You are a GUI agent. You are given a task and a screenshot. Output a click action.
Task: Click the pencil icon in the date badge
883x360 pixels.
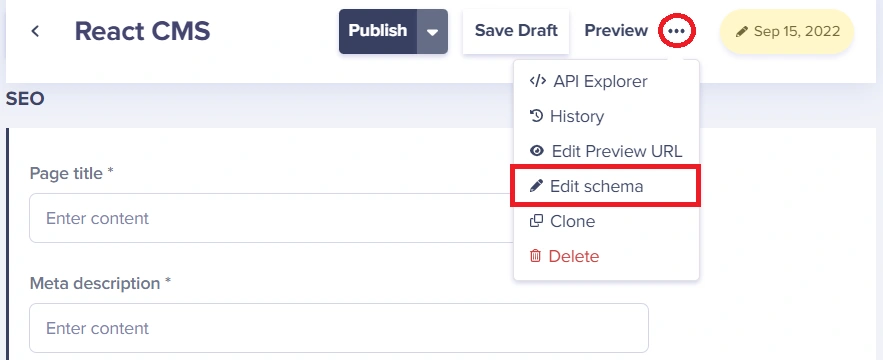click(x=742, y=32)
